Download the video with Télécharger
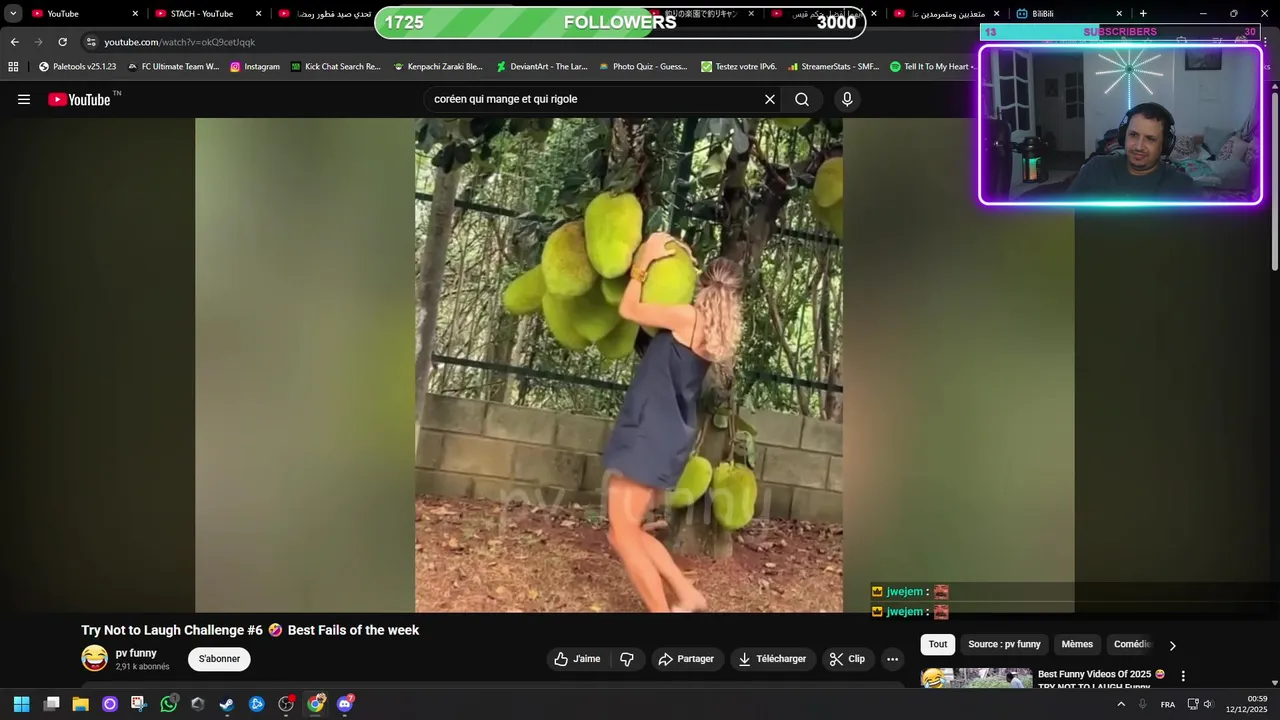This screenshot has height=720, width=1280. point(772,659)
